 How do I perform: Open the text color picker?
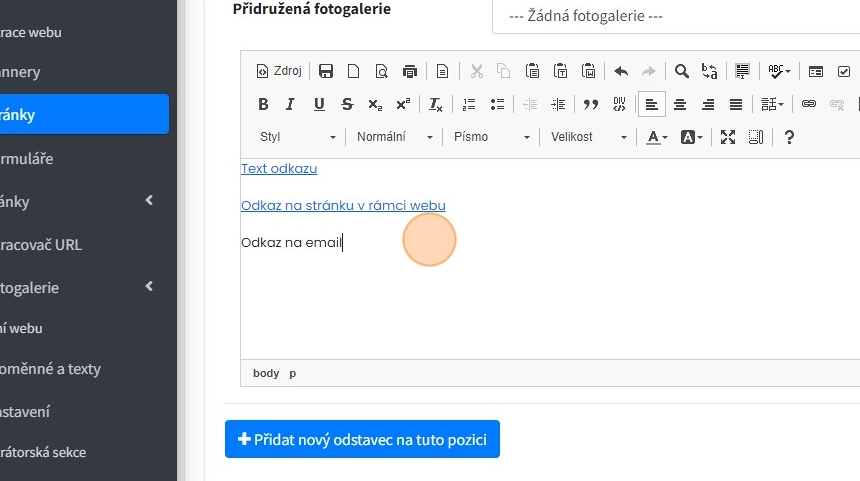point(656,137)
